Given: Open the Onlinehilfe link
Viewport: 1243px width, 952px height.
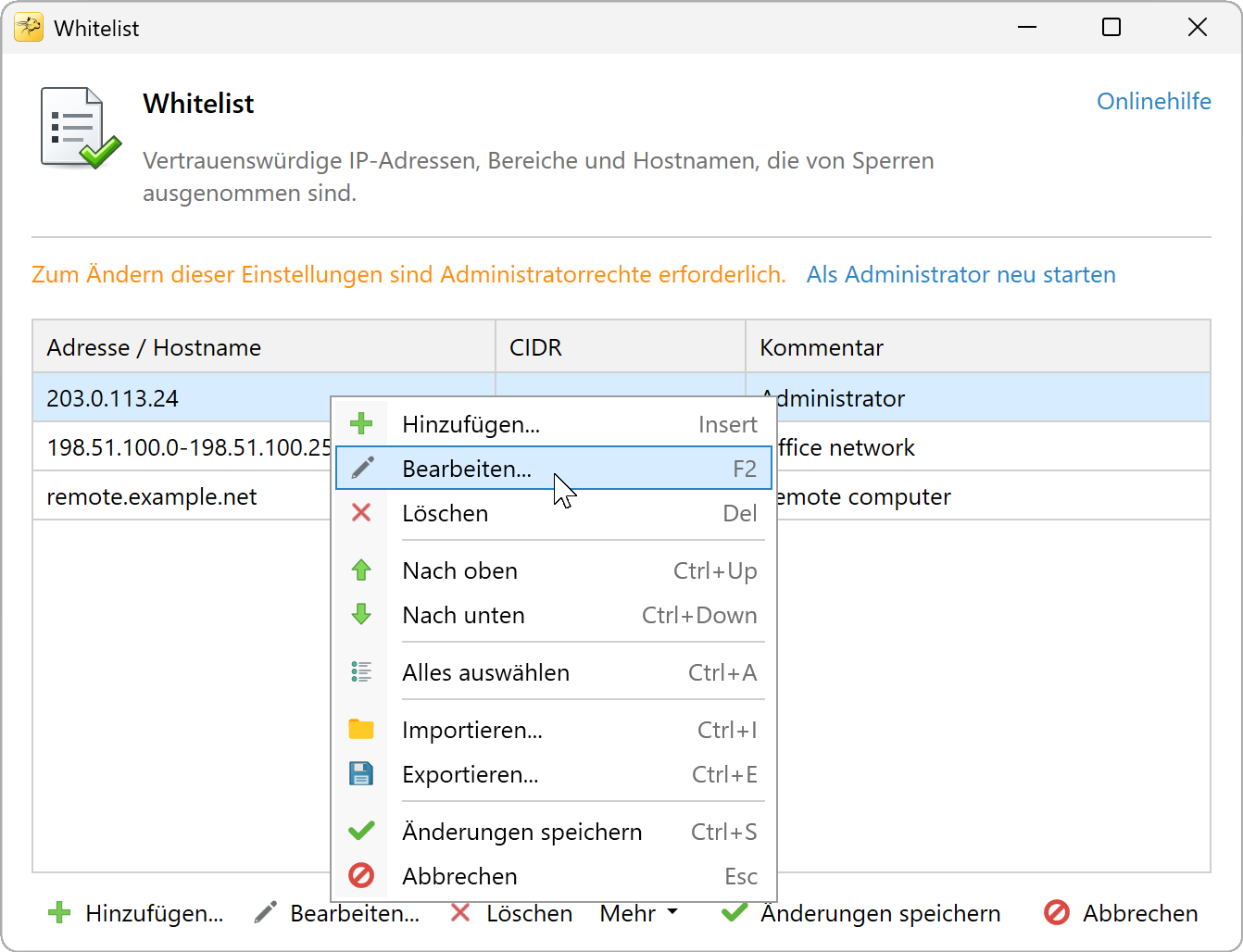Looking at the screenshot, I should (1154, 101).
